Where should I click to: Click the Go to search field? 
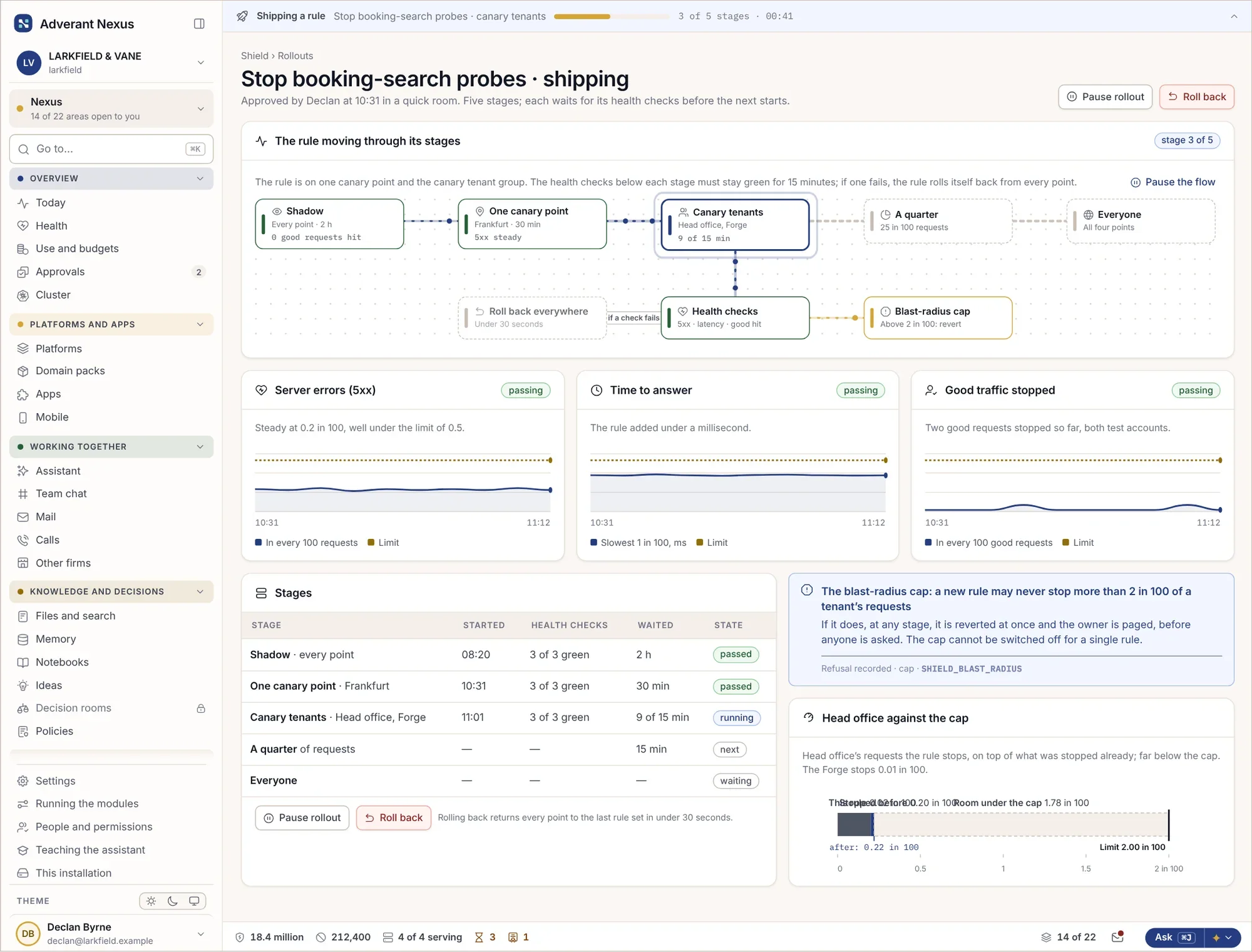(x=111, y=149)
